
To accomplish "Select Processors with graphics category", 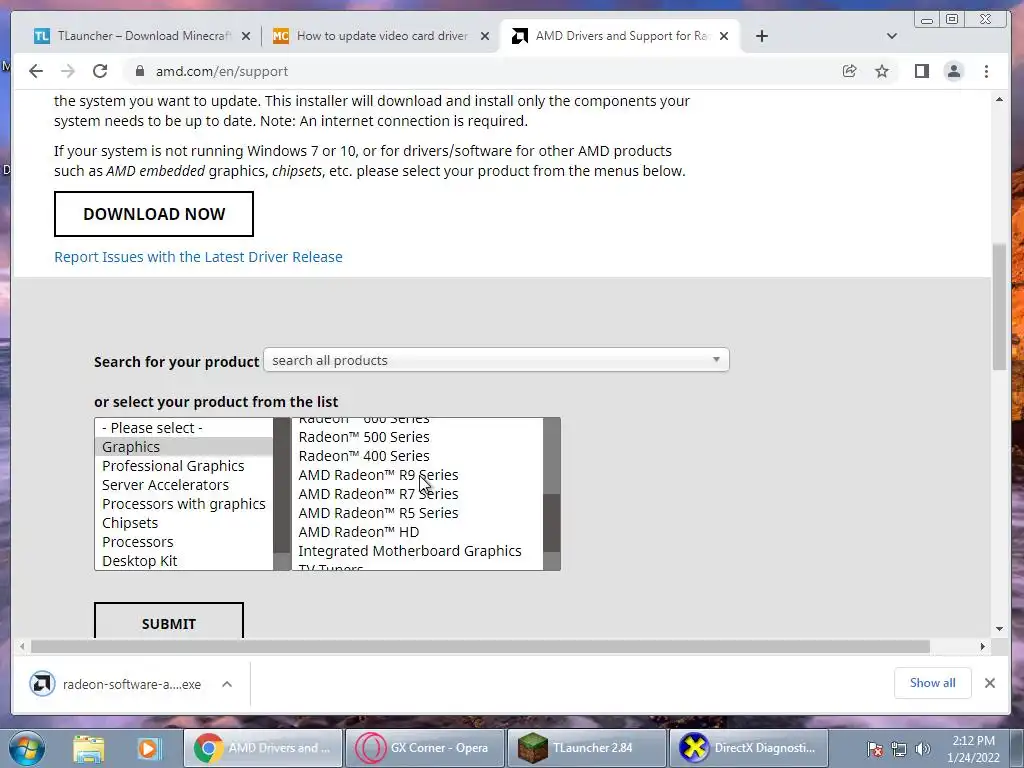I will coord(184,504).
